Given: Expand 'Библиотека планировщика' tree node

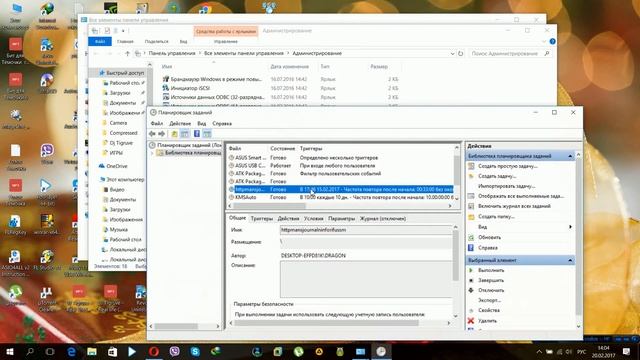Looking at the screenshot, I should point(153,153).
